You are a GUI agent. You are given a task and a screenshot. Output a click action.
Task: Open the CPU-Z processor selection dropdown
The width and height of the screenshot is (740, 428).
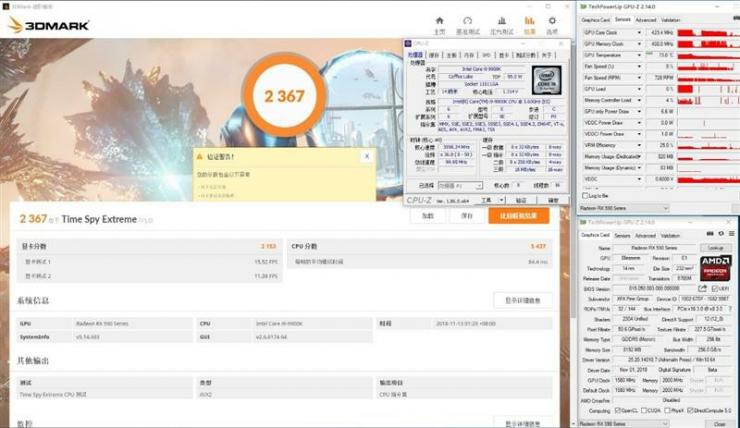[x=460, y=185]
